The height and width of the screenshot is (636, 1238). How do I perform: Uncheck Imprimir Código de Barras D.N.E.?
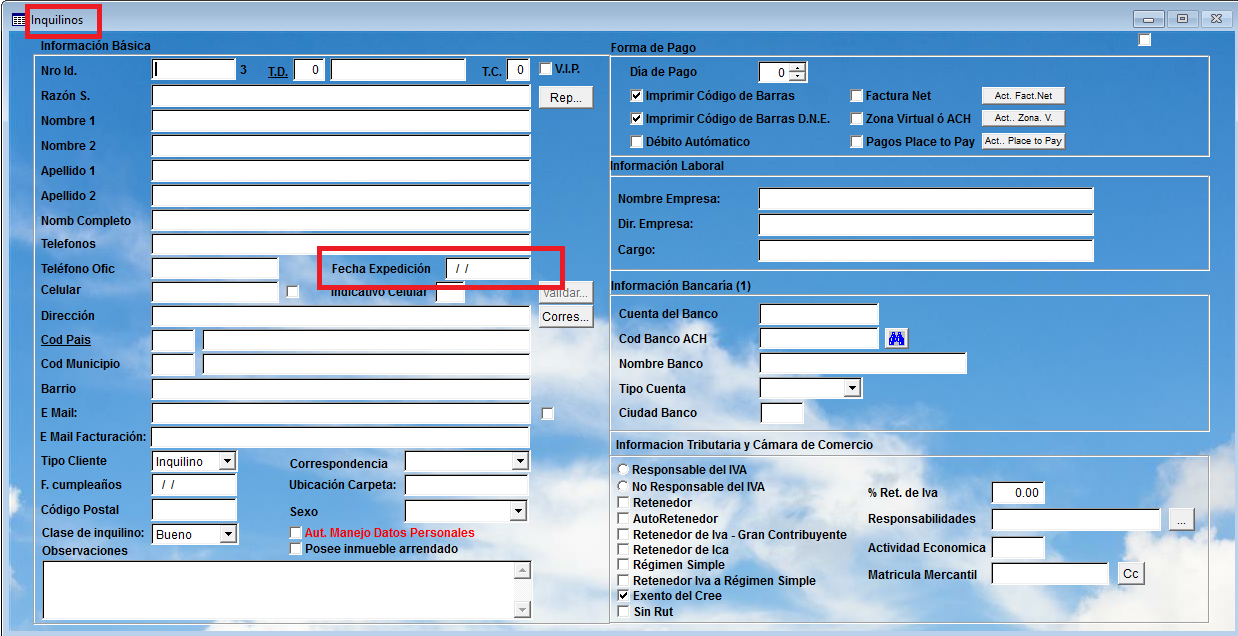[x=637, y=119]
